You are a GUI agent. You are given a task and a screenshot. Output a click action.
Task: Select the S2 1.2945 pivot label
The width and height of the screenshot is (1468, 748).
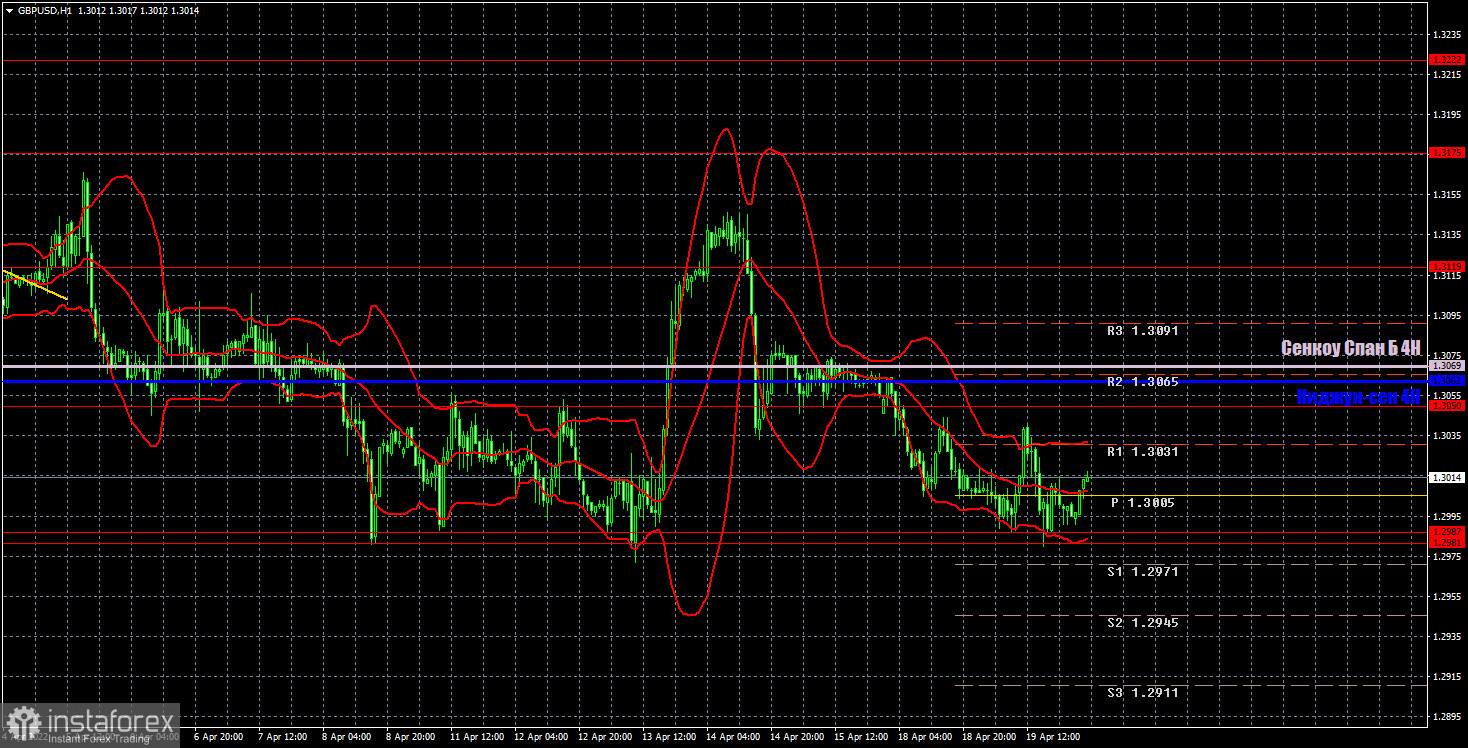point(1142,623)
